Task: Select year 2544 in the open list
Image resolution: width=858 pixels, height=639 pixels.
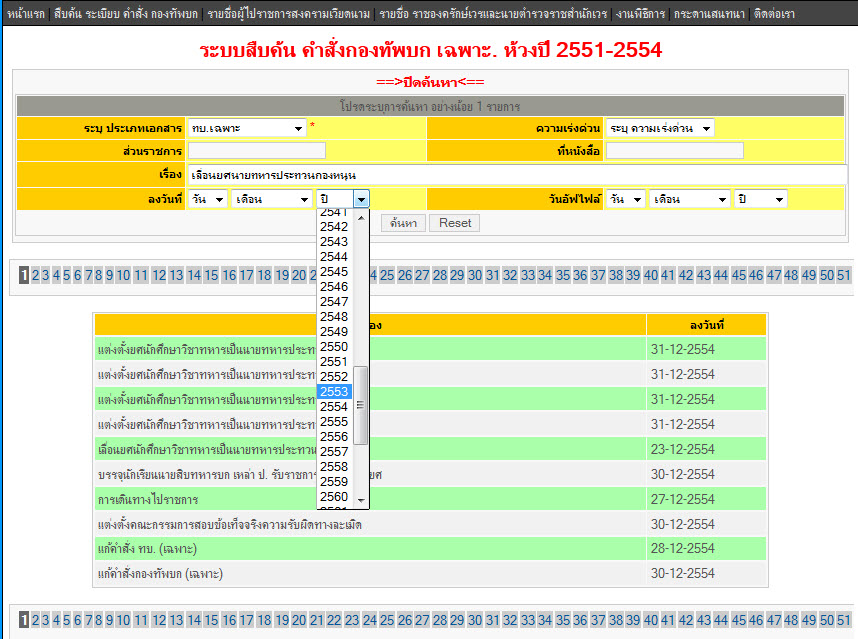Action: click(334, 257)
